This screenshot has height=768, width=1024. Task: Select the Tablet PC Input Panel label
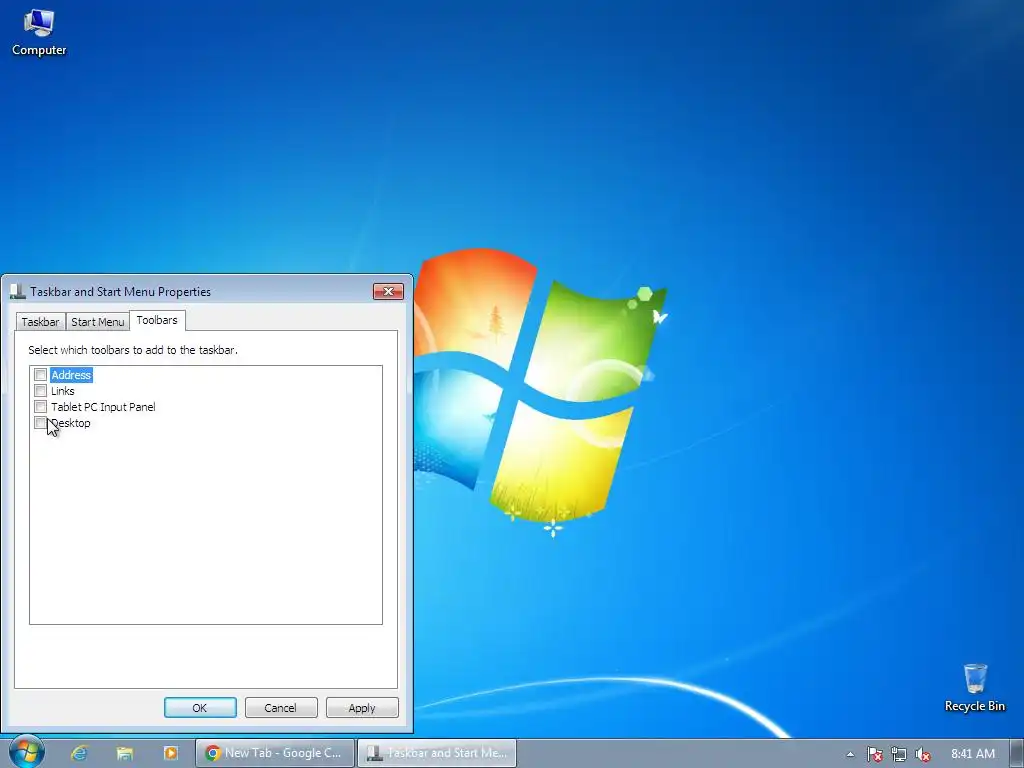point(103,407)
